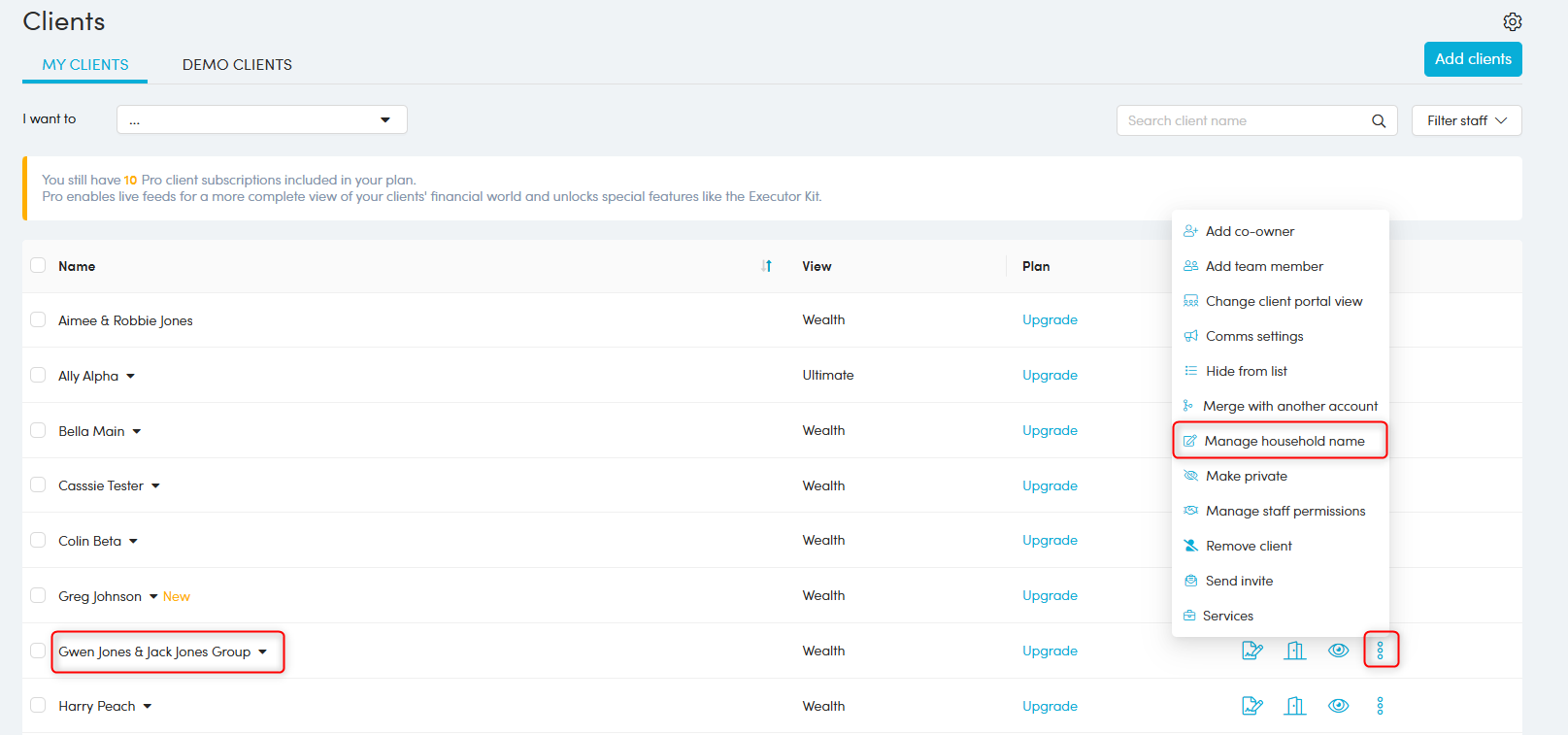Click Upgrade link for Colin Beta
The width and height of the screenshot is (1568, 735).
click(x=1050, y=540)
